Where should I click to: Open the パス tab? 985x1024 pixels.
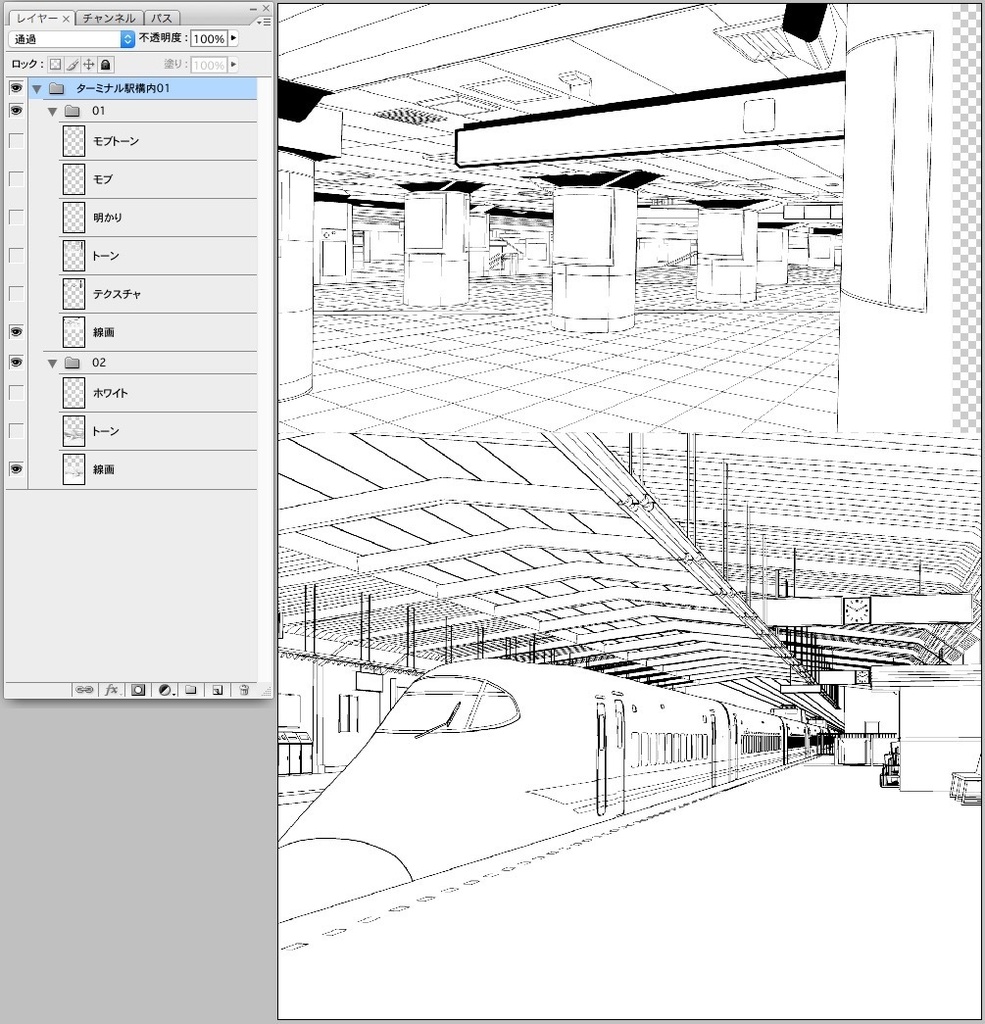pyautogui.click(x=160, y=17)
